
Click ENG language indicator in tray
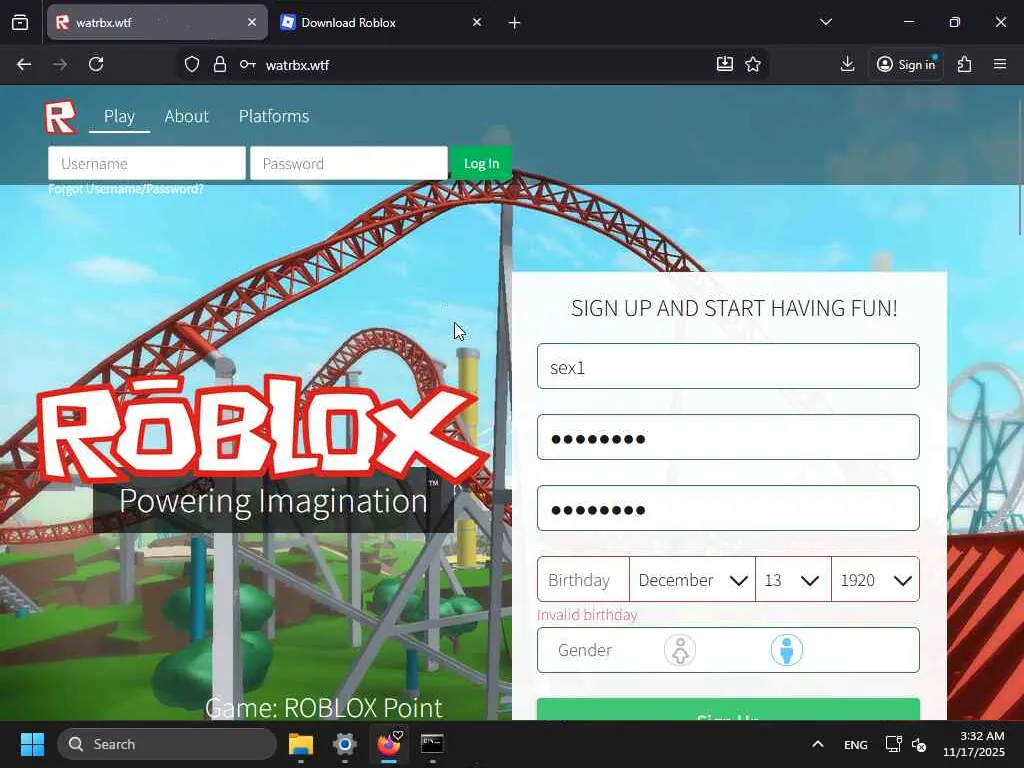pos(856,744)
